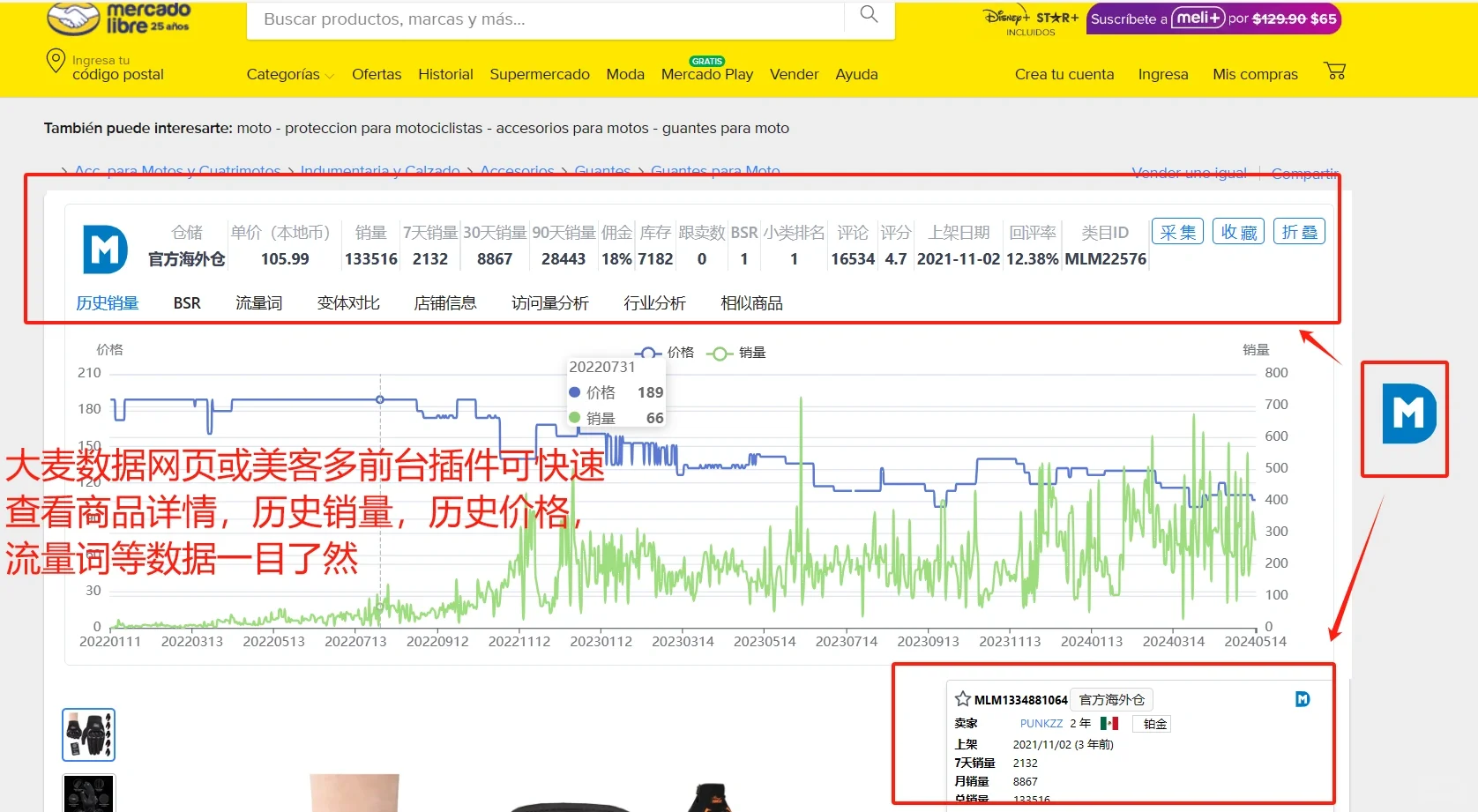Click the review rate 12.38%

tap(1033, 259)
